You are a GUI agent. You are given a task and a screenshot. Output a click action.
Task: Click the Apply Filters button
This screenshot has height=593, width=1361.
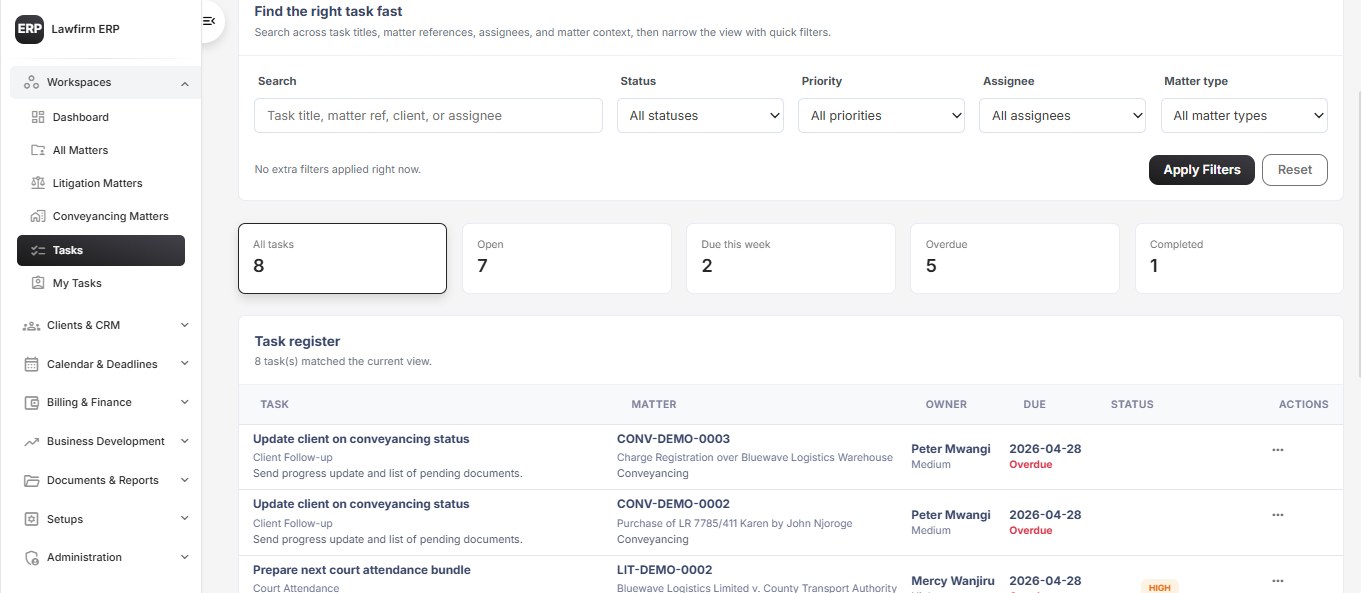pyautogui.click(x=1201, y=170)
